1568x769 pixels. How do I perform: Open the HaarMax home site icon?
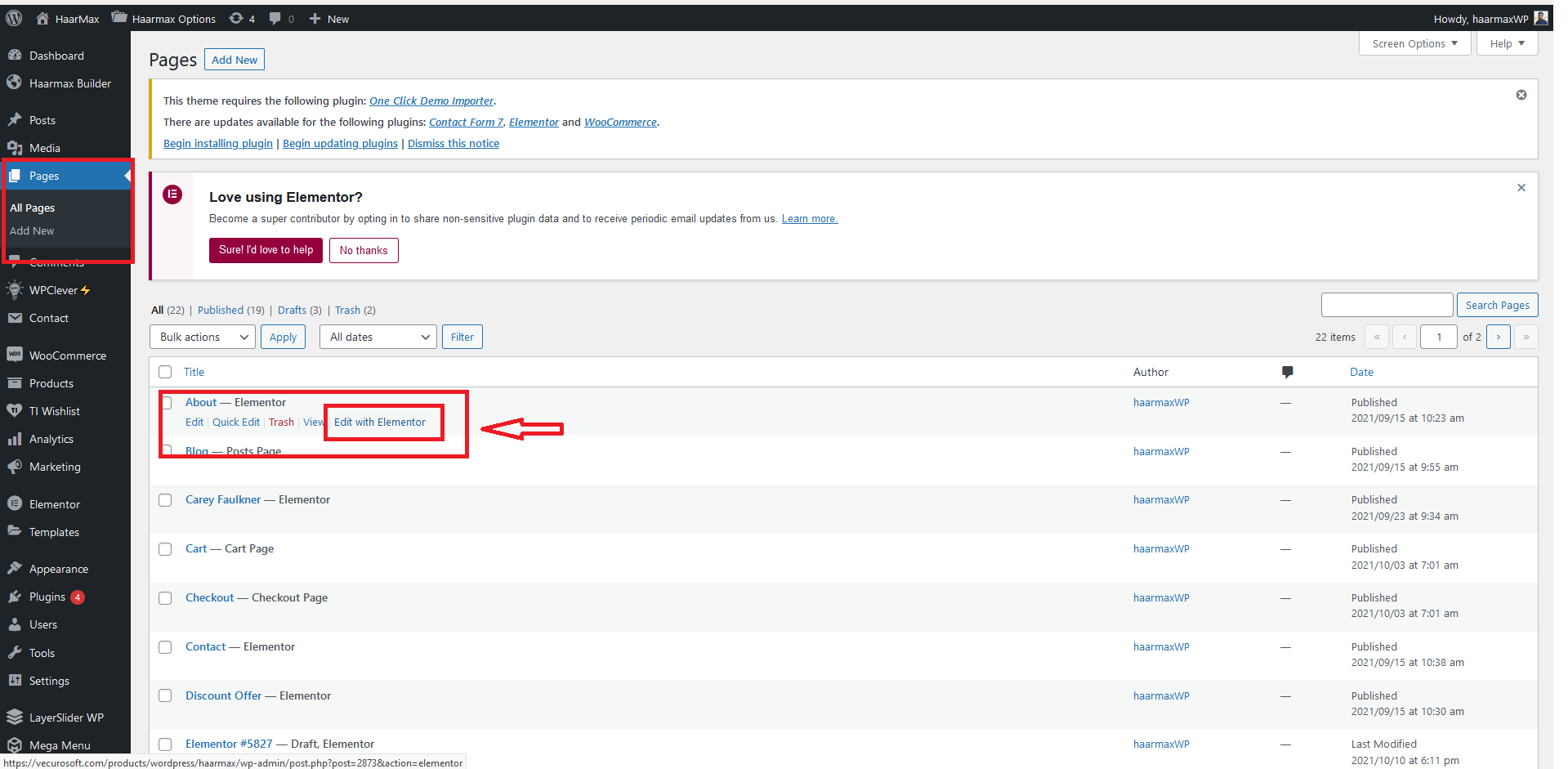42,18
